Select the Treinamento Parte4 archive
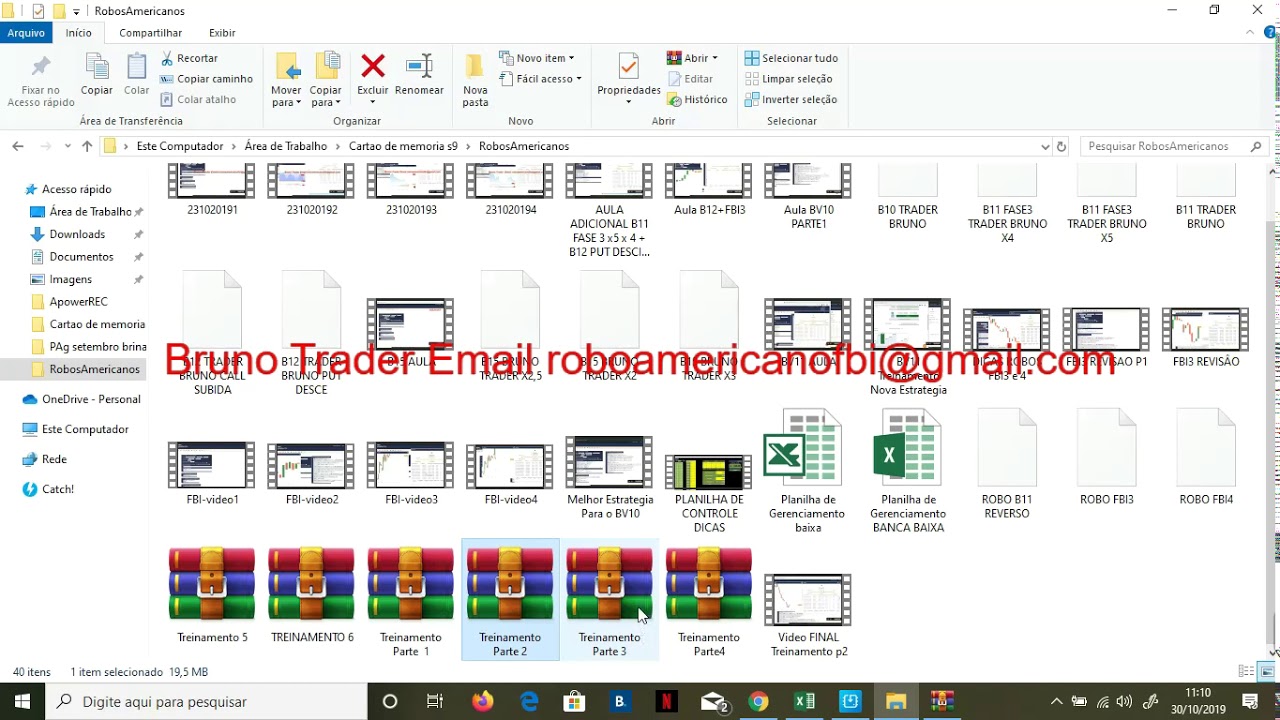The image size is (1280, 720). (x=709, y=600)
